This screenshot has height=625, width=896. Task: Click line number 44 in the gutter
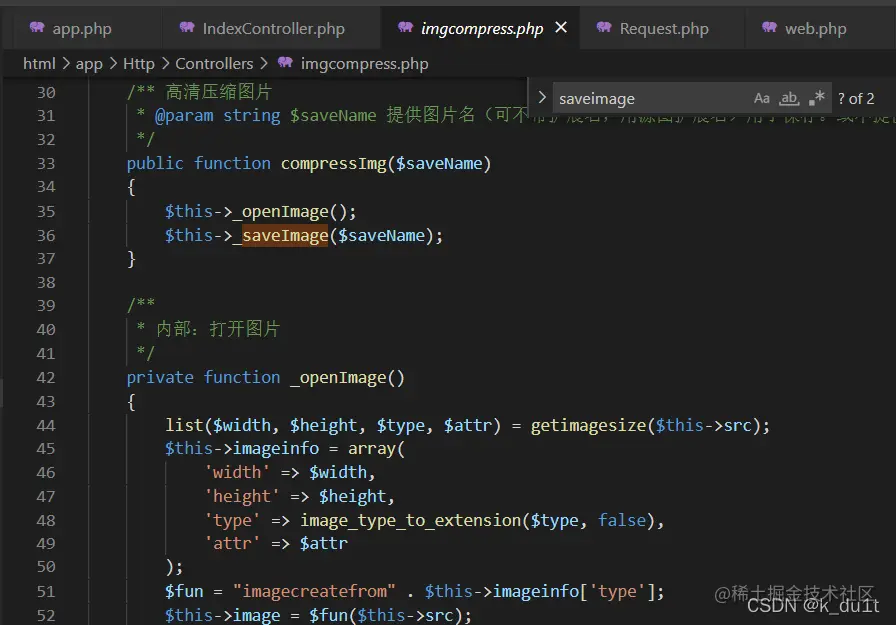tap(46, 426)
